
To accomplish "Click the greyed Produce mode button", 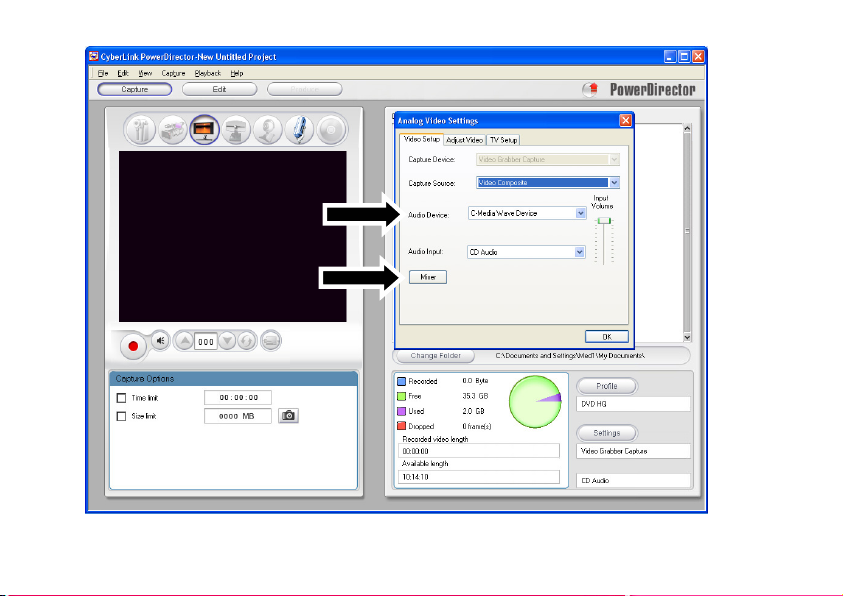I will [x=304, y=89].
